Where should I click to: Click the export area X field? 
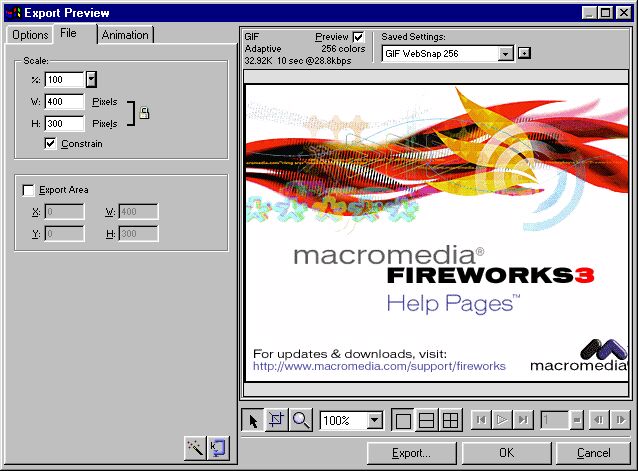pyautogui.click(x=64, y=212)
